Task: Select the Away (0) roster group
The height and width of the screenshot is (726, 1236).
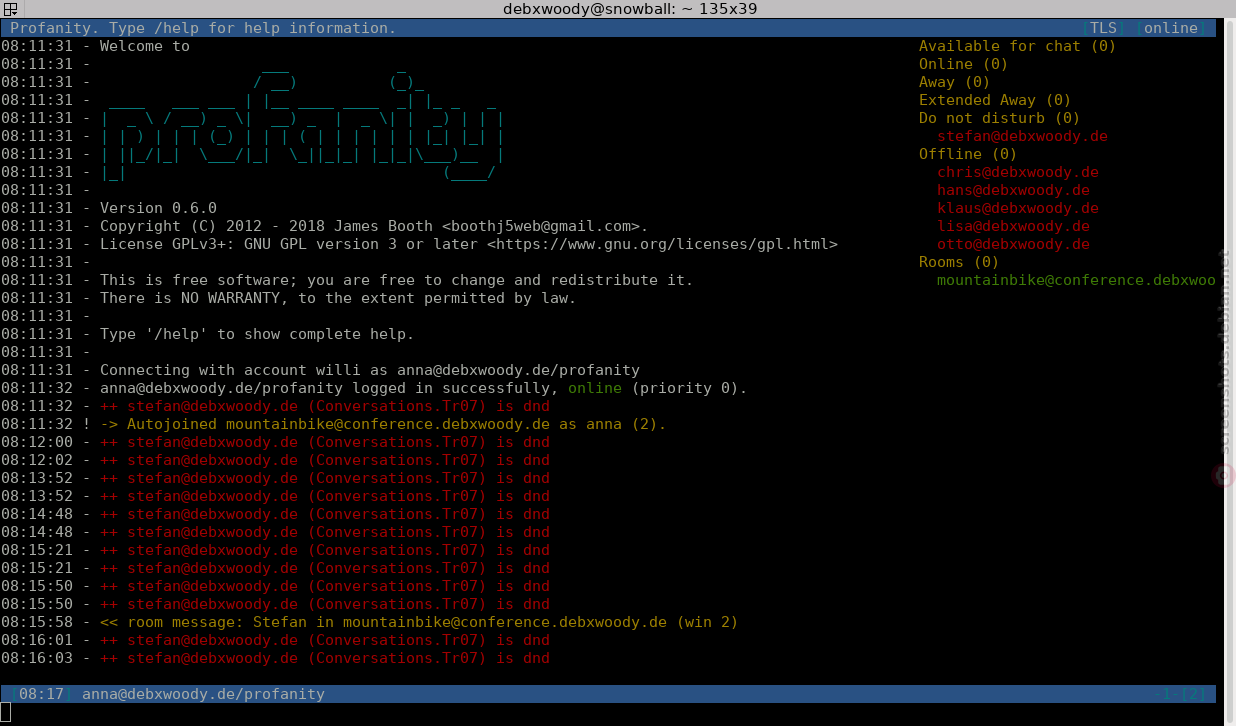Action: [954, 82]
